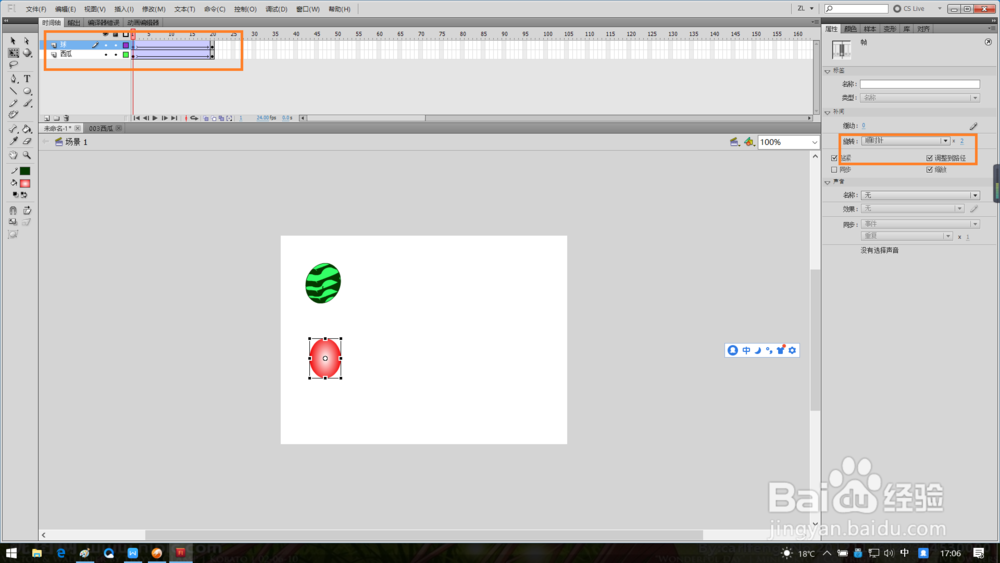Image resolution: width=1000 pixels, height=563 pixels.
Task: Collapse the 补间 section
Action: (828, 112)
